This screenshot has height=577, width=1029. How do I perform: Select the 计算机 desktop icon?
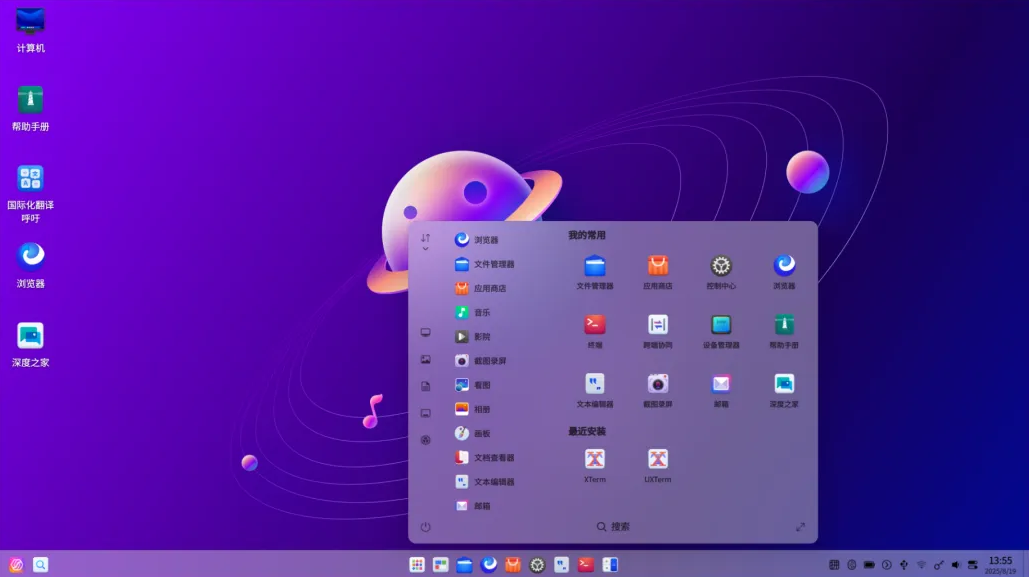(x=30, y=30)
